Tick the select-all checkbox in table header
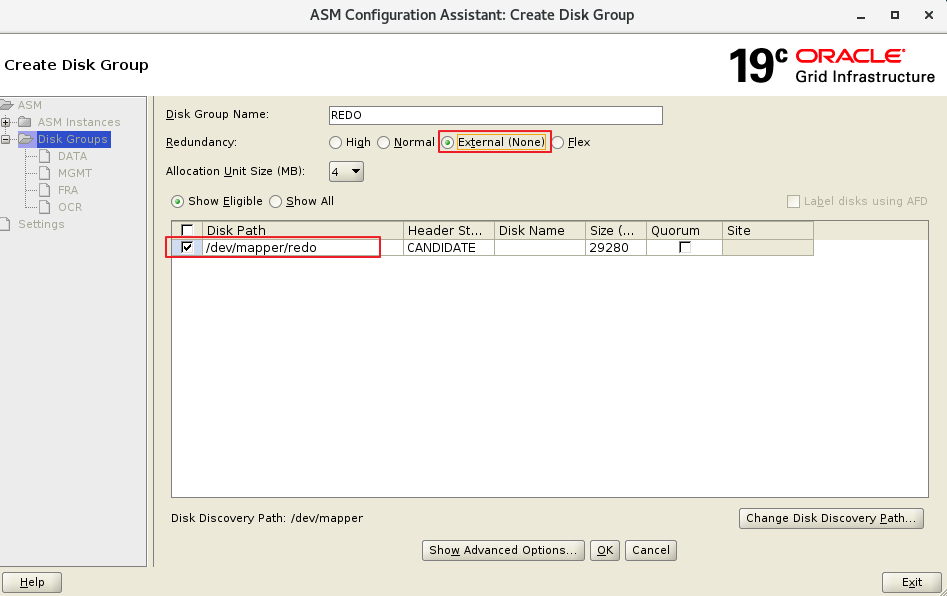 pos(187,230)
